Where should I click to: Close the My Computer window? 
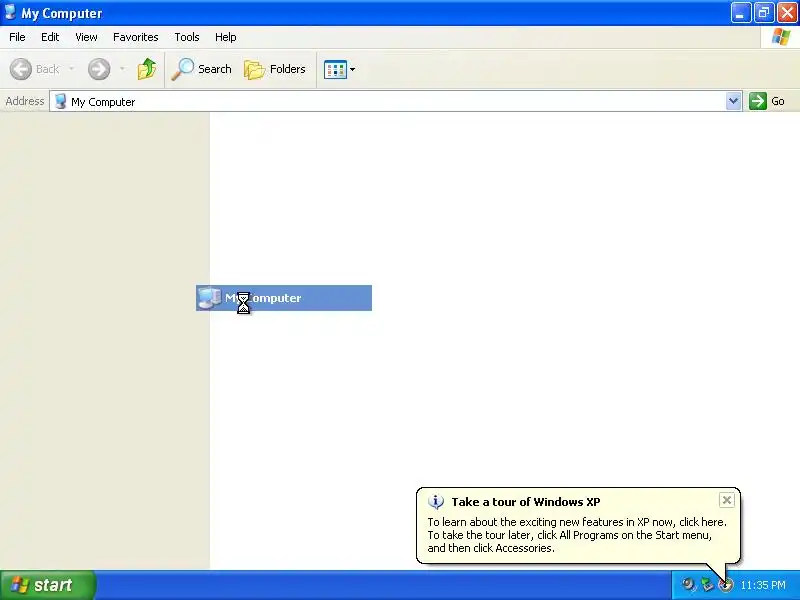787,13
